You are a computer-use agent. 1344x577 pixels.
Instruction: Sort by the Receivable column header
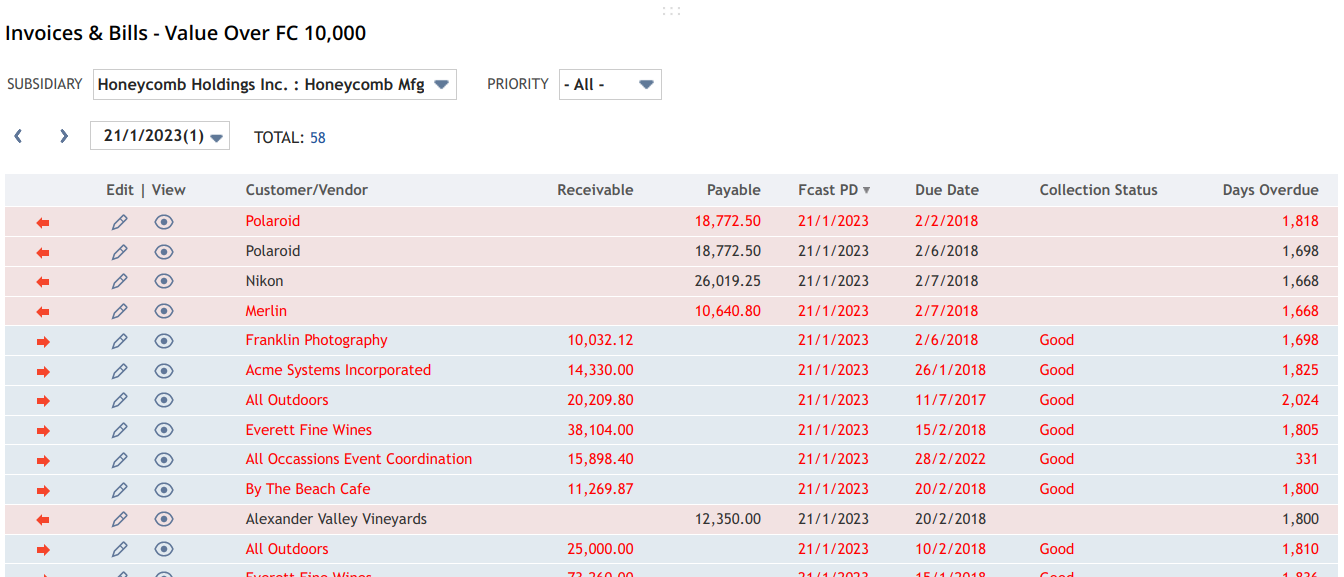coord(595,190)
